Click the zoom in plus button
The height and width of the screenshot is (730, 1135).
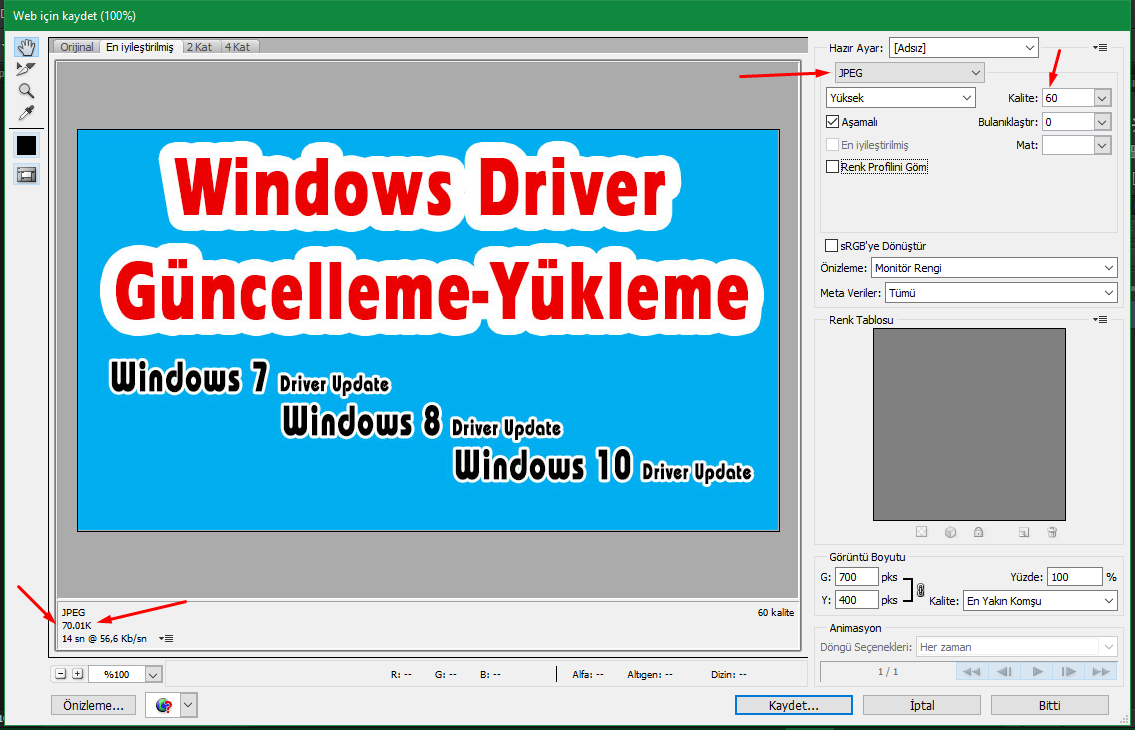pos(77,674)
